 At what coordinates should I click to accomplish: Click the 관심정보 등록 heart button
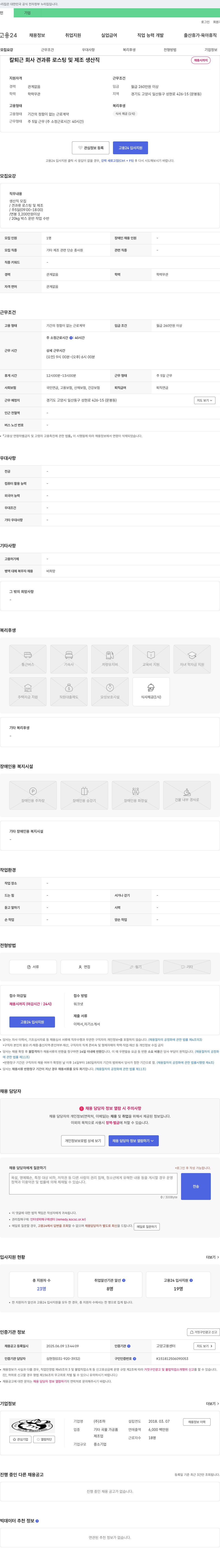[91, 148]
